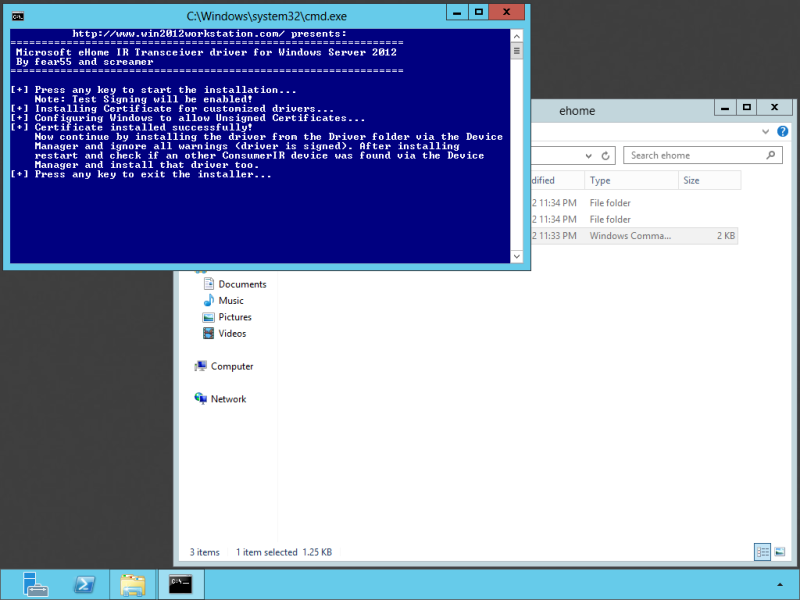Open the Videos library
This screenshot has width=800, height=600.
point(232,333)
